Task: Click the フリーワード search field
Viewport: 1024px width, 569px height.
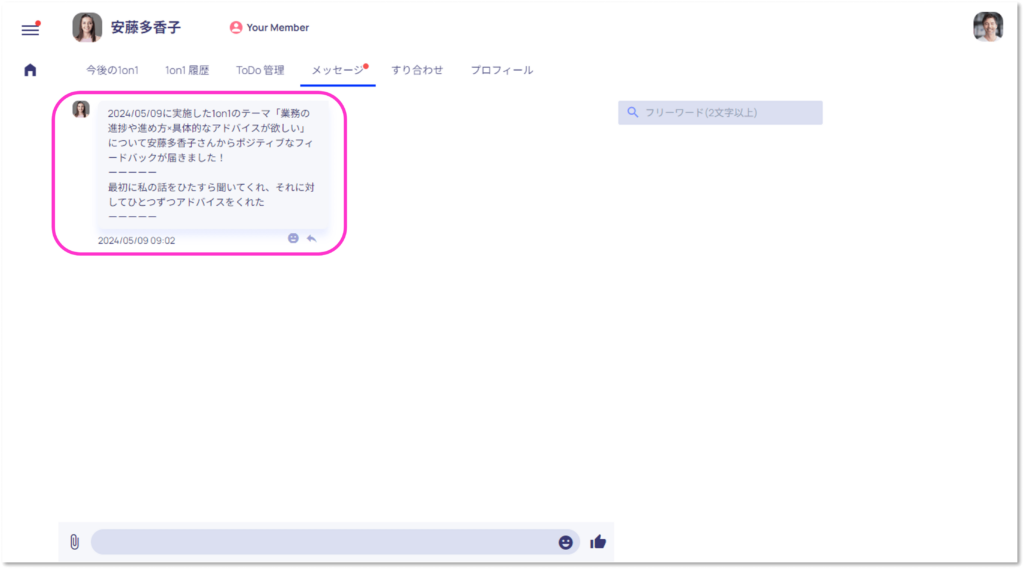Action: pos(720,112)
